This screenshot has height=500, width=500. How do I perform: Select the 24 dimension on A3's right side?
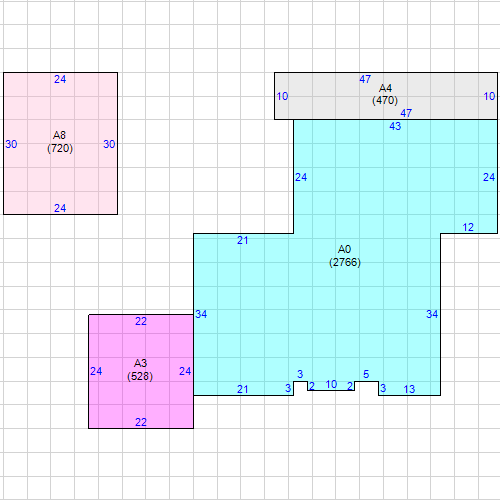pos(185,371)
